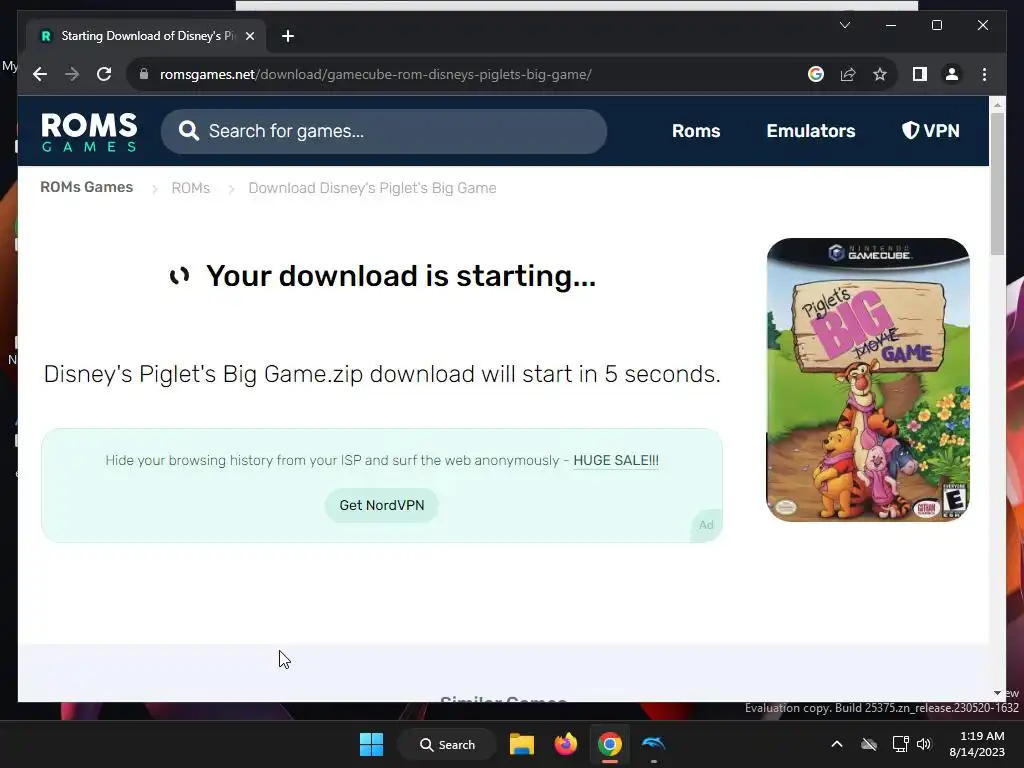Minimize the Chrome window
Image resolution: width=1024 pixels, height=768 pixels.
click(890, 25)
